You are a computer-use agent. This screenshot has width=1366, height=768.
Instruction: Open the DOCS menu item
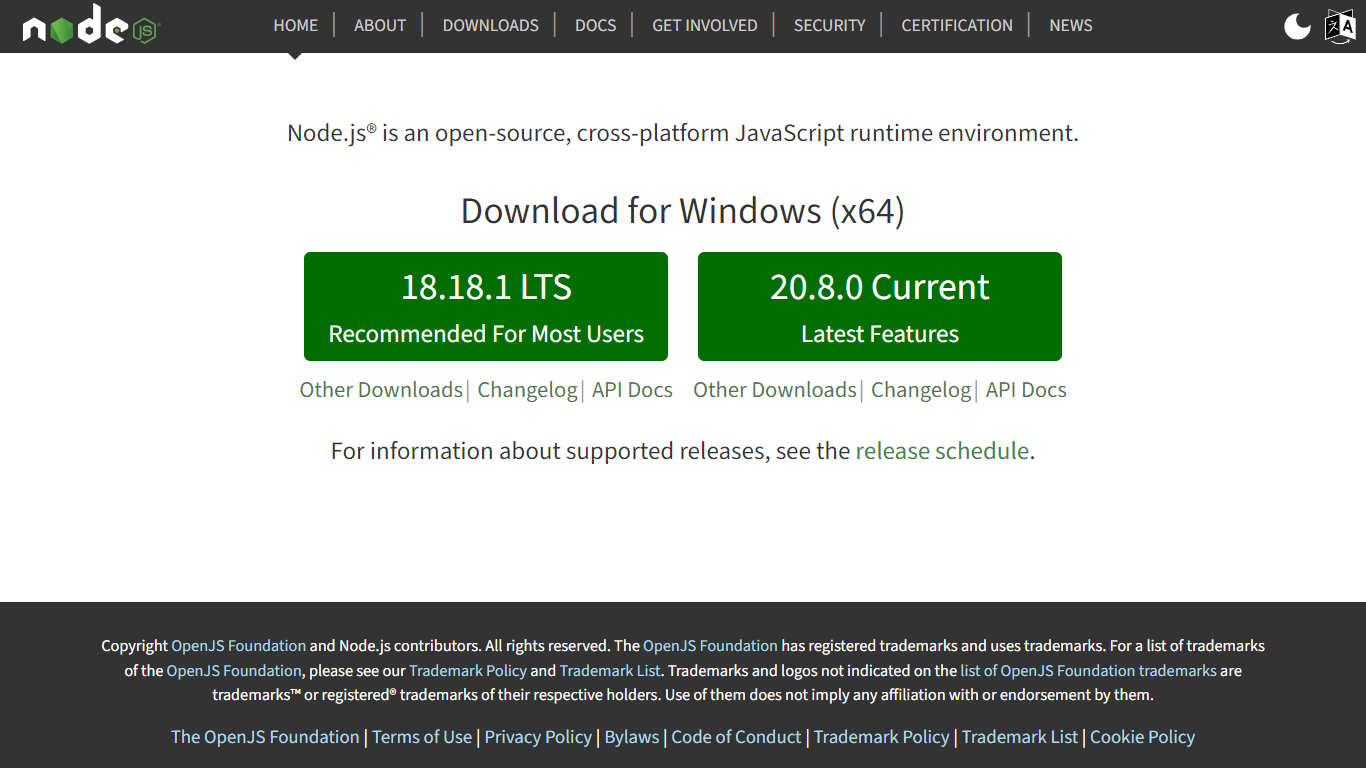595,25
